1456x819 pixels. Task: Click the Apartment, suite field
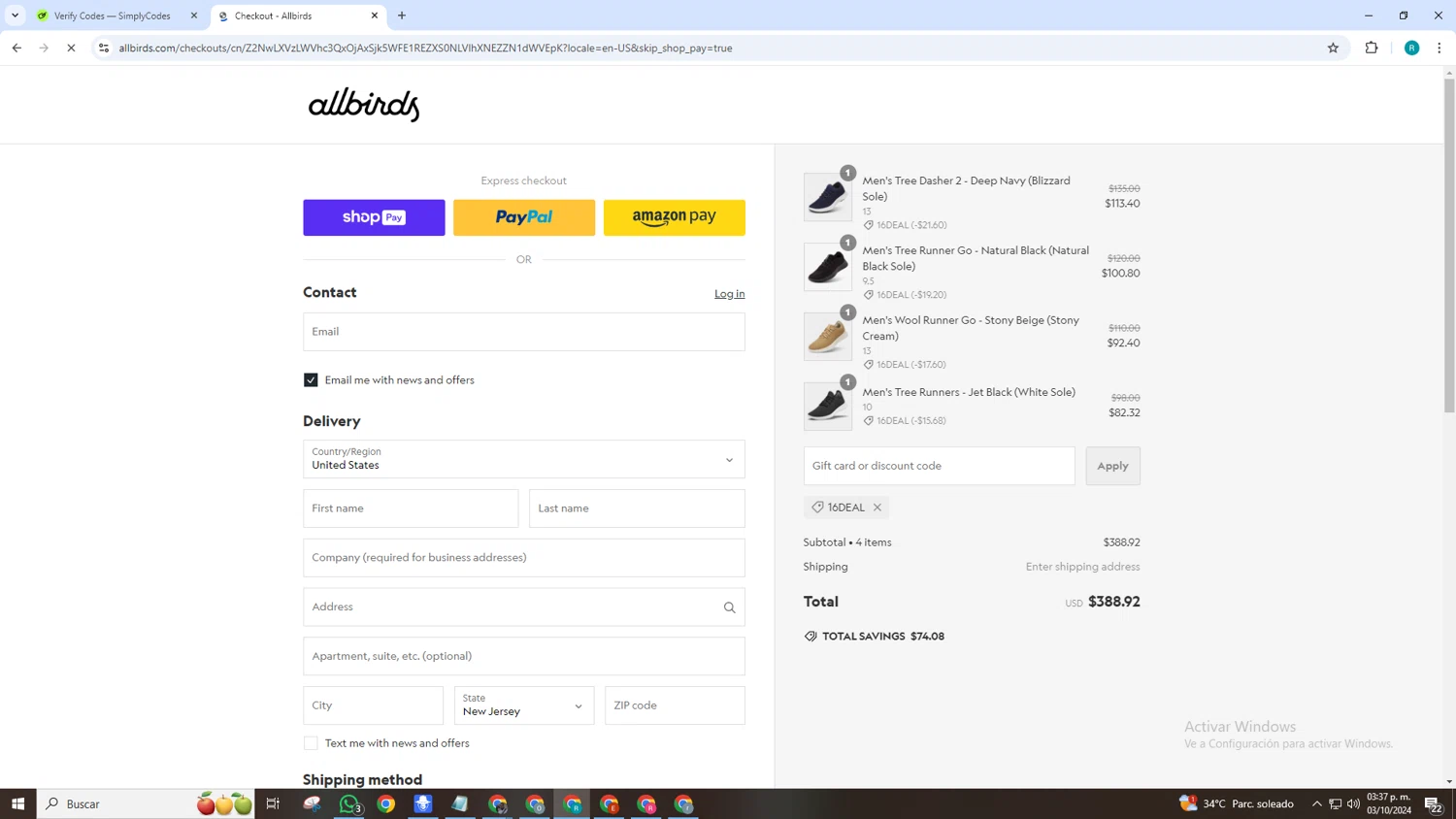[x=524, y=656]
